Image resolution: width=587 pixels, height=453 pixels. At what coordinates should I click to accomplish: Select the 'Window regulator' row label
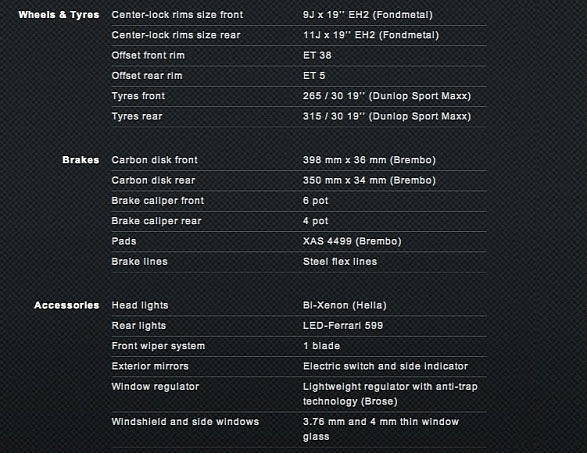155,386
